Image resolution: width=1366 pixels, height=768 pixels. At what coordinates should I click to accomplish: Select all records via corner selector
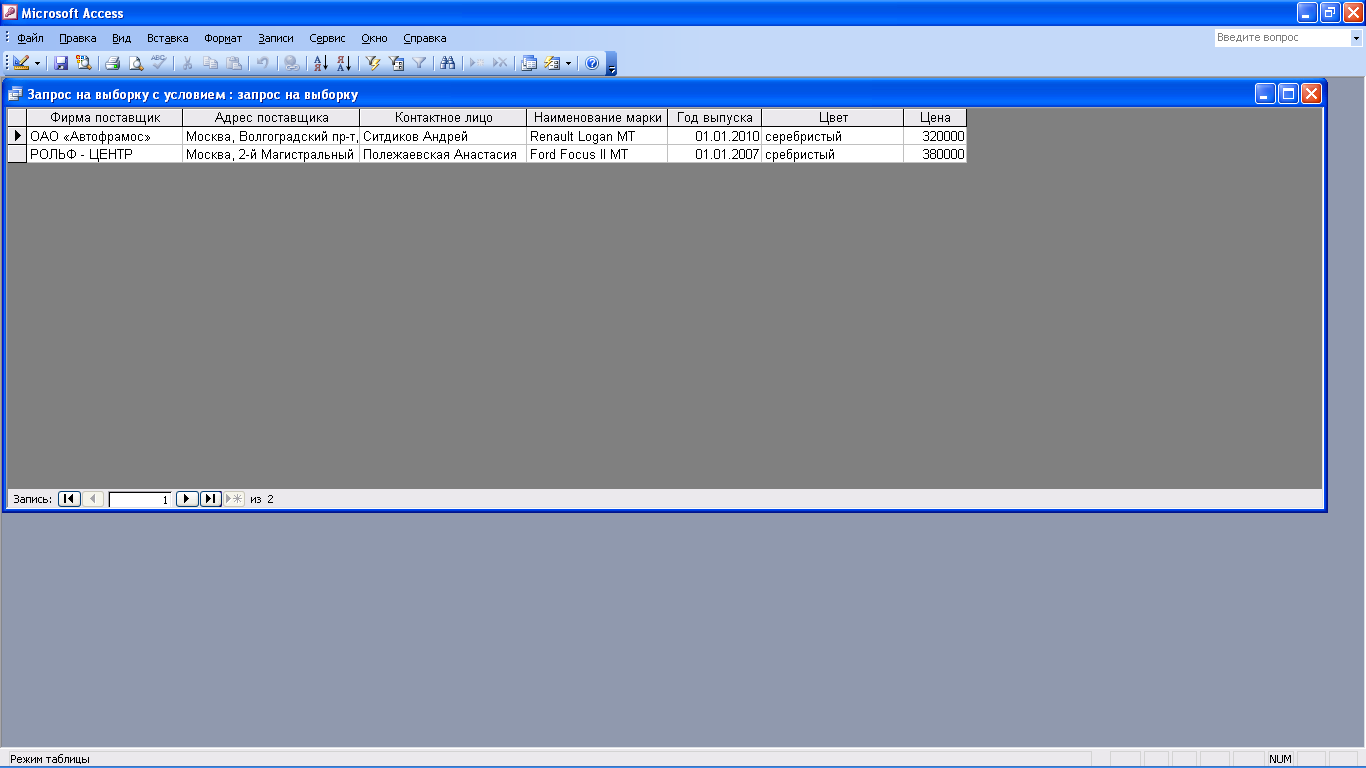pyautogui.click(x=17, y=118)
